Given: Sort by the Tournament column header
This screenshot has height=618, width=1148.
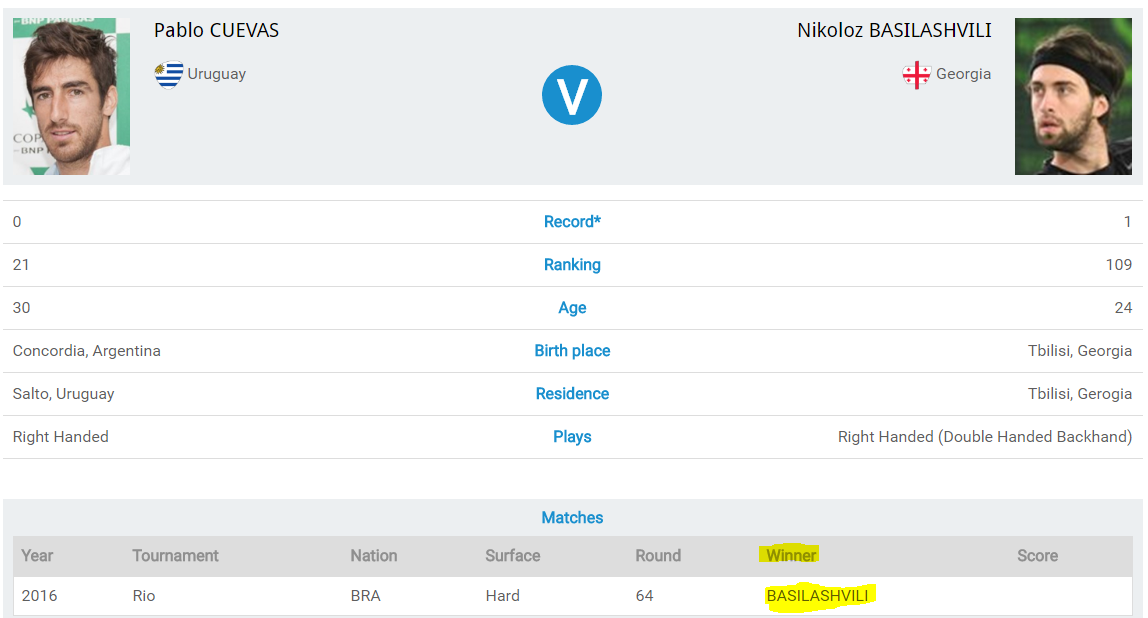Looking at the screenshot, I should coord(175,556).
